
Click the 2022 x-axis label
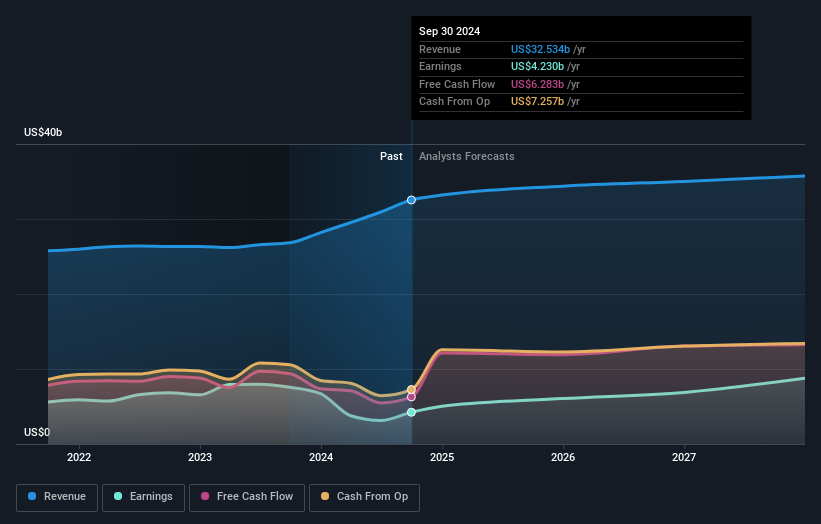pos(79,457)
